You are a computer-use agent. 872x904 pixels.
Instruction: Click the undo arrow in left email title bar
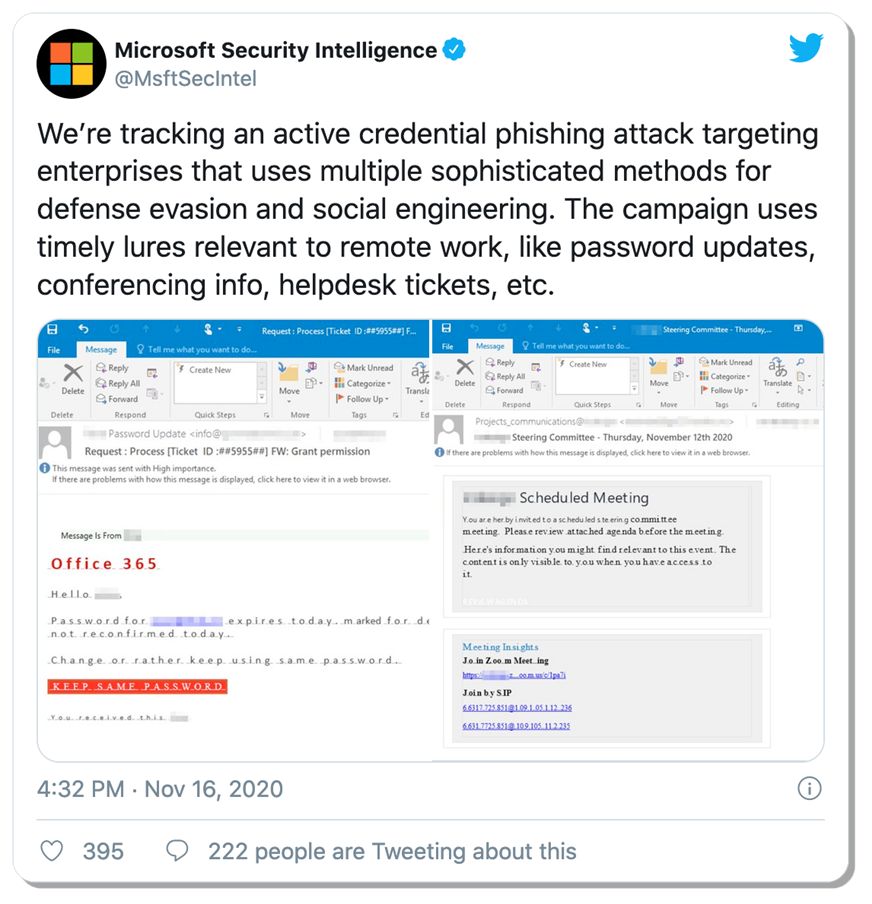(84, 329)
